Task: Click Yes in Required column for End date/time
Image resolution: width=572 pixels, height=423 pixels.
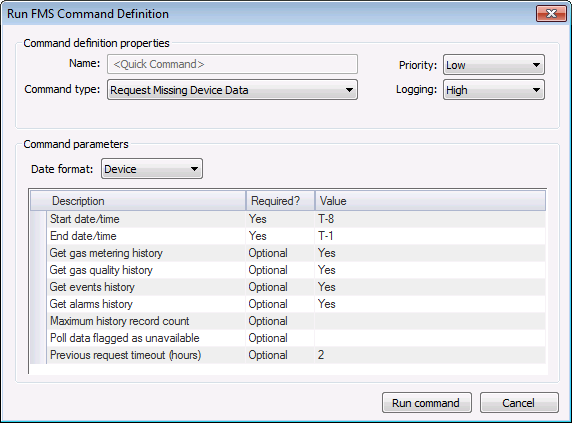Action: coord(280,236)
